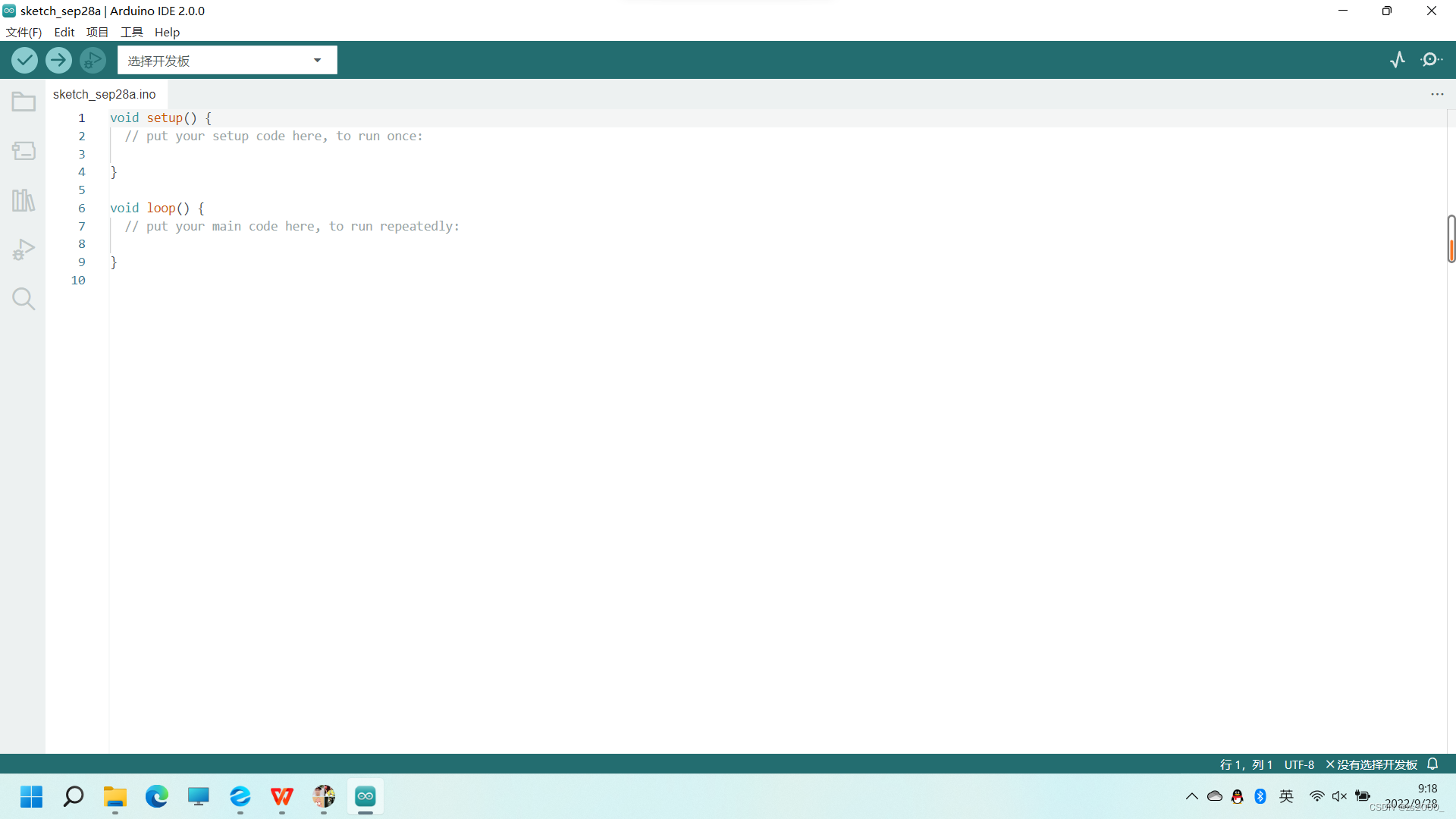Click the Verify checkmark button
The width and height of the screenshot is (1456, 819).
click(24, 60)
